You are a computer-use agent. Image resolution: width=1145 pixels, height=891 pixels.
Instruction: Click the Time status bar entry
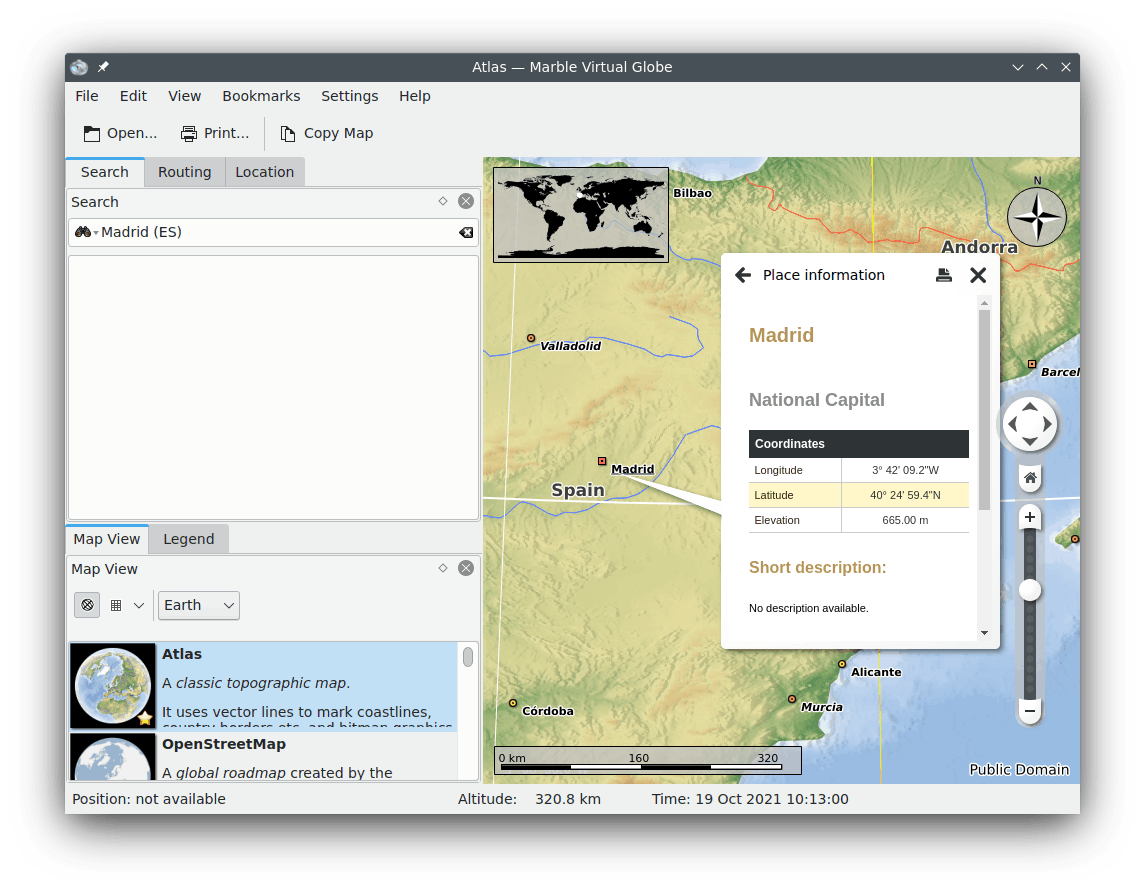(750, 799)
